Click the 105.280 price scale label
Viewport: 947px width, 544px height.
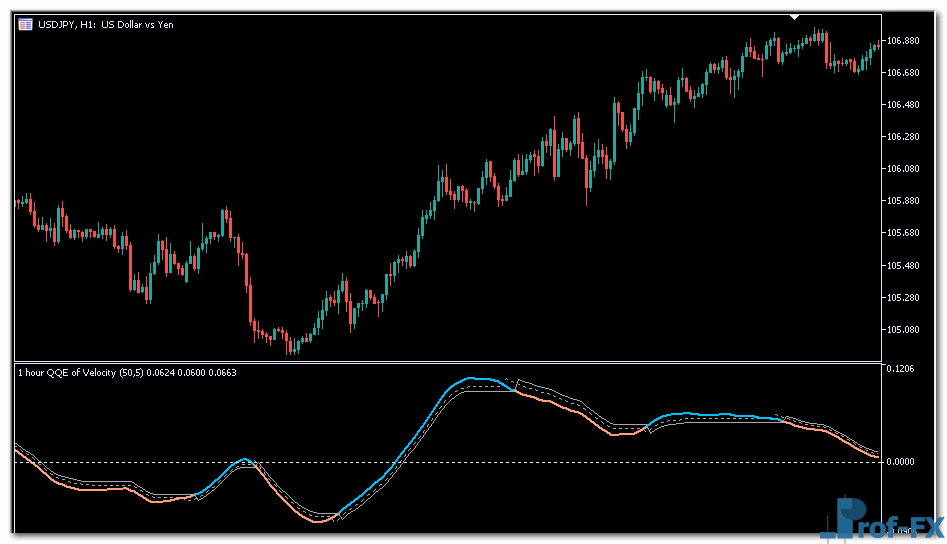903,297
